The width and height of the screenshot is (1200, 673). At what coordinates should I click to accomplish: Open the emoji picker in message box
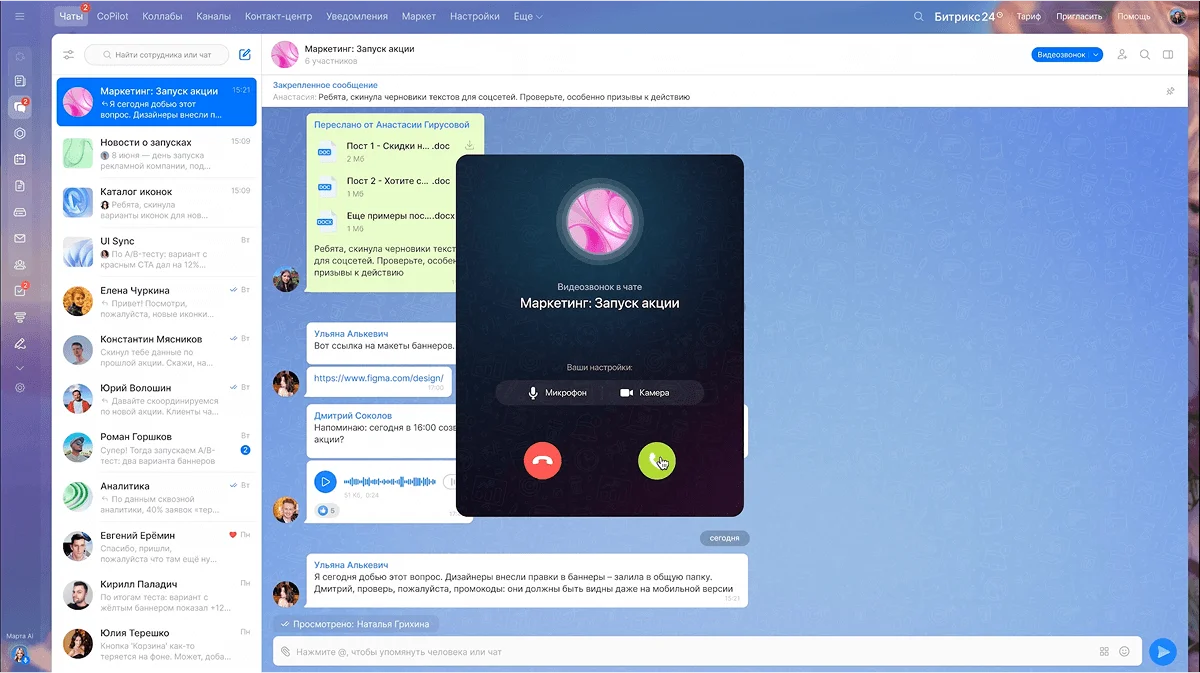pyautogui.click(x=1124, y=651)
